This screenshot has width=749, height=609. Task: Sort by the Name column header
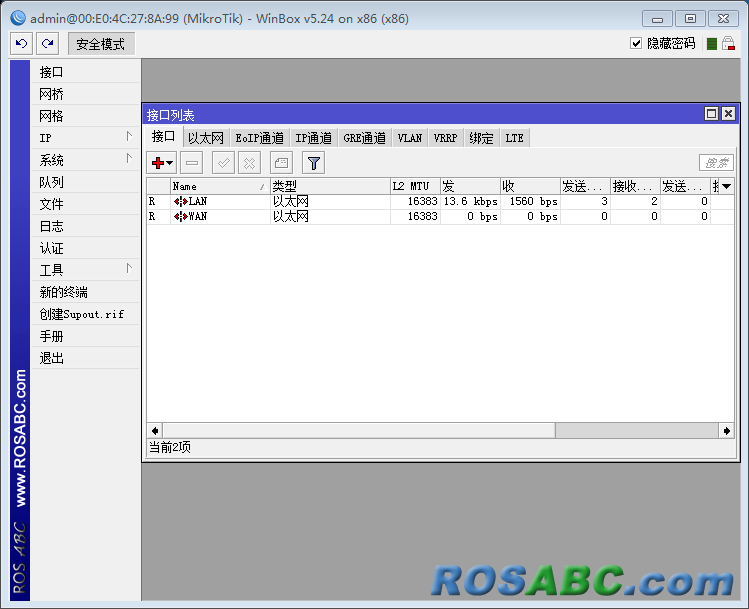[x=220, y=186]
